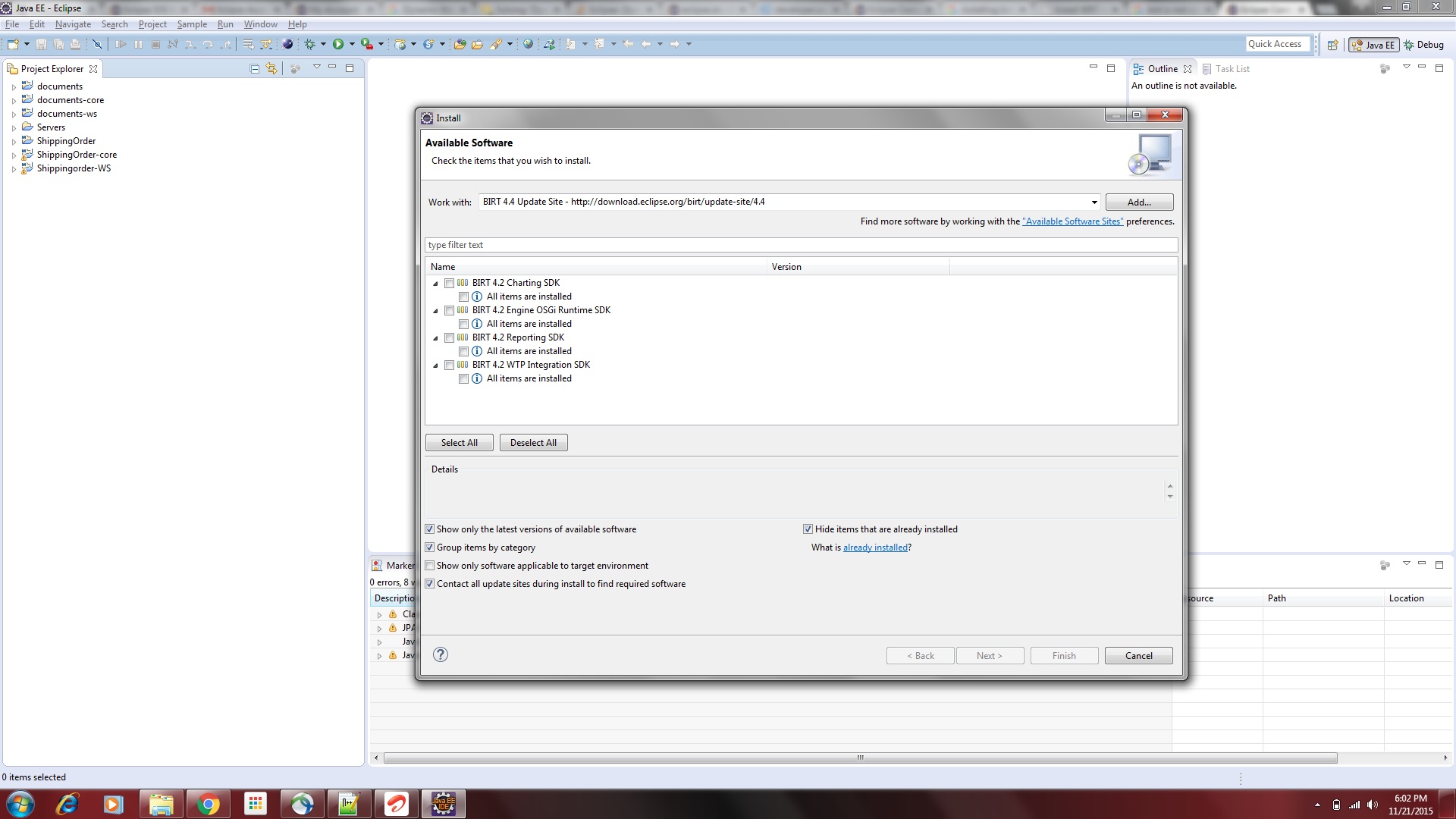Toggle Link with Editor in Project Explorer
The image size is (1456, 819).
pos(271,68)
